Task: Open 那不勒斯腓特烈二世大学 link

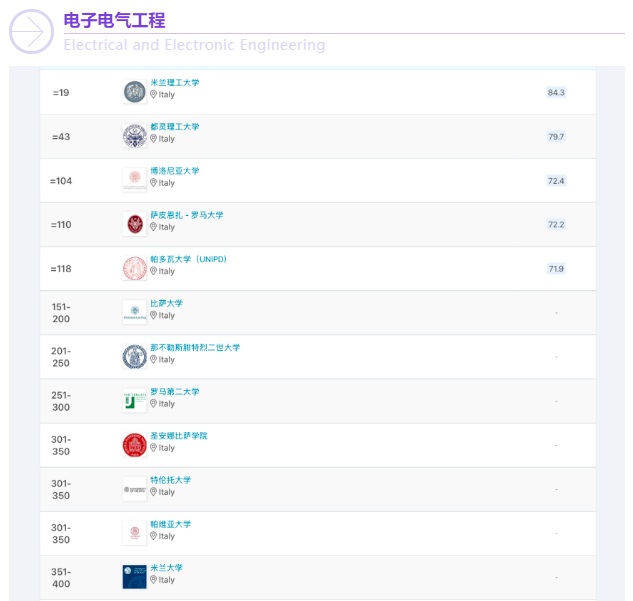Action: pyautogui.click(x=195, y=348)
